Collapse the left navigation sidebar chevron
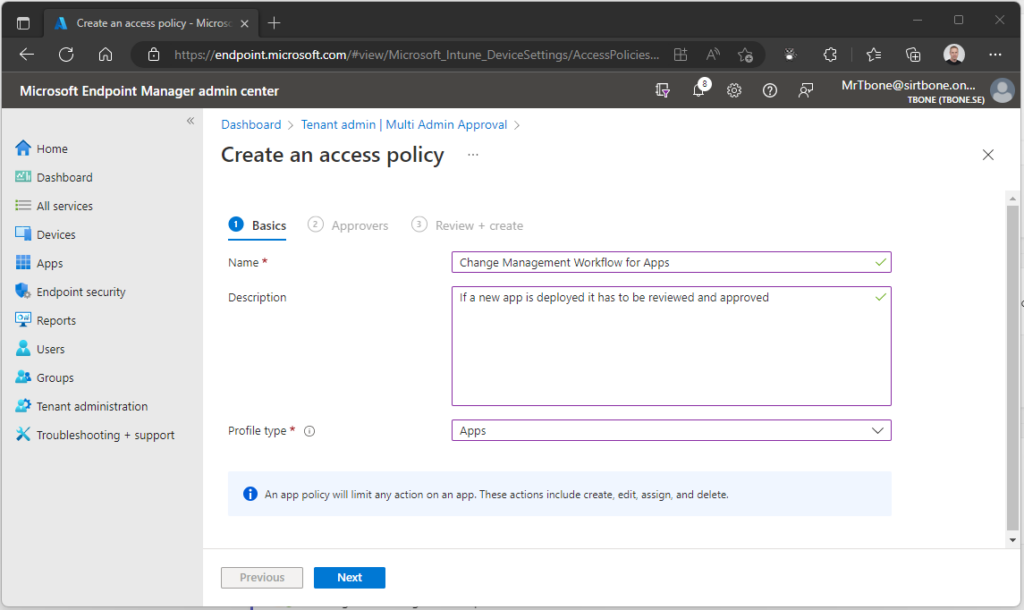 (x=191, y=121)
